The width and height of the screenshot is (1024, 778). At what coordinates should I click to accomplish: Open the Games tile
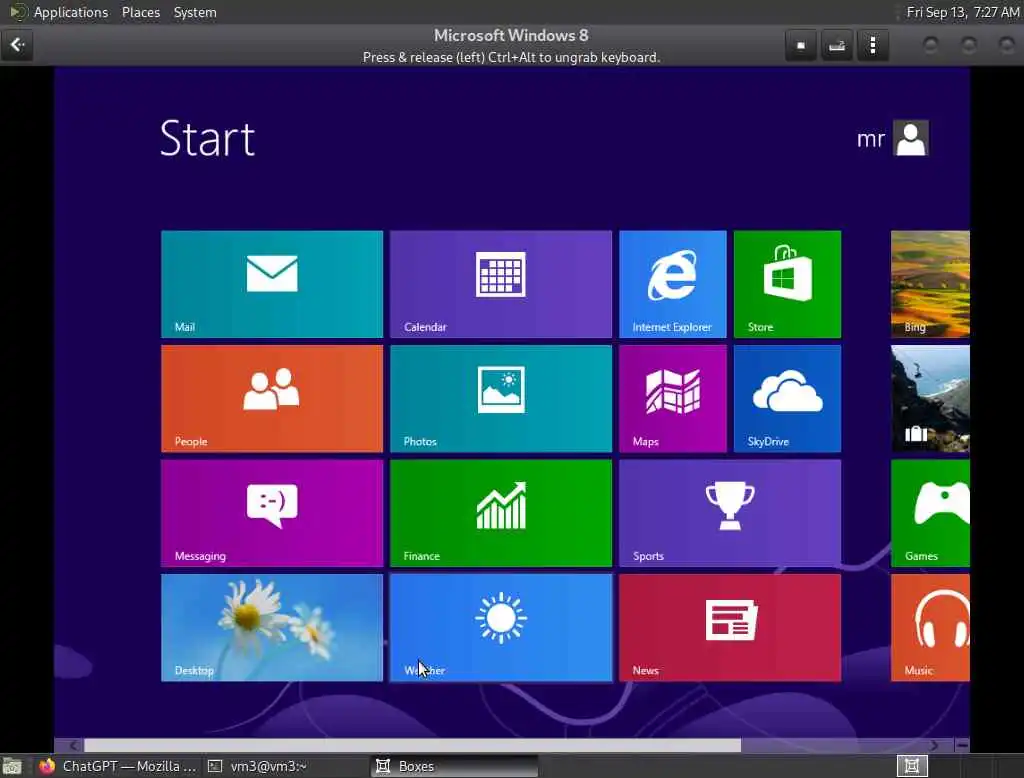point(931,513)
